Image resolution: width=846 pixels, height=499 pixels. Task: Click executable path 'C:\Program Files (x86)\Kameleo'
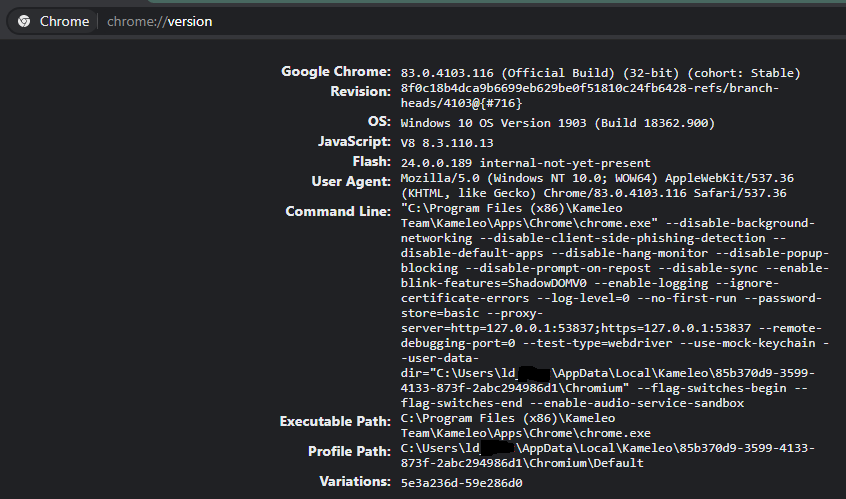pos(508,418)
